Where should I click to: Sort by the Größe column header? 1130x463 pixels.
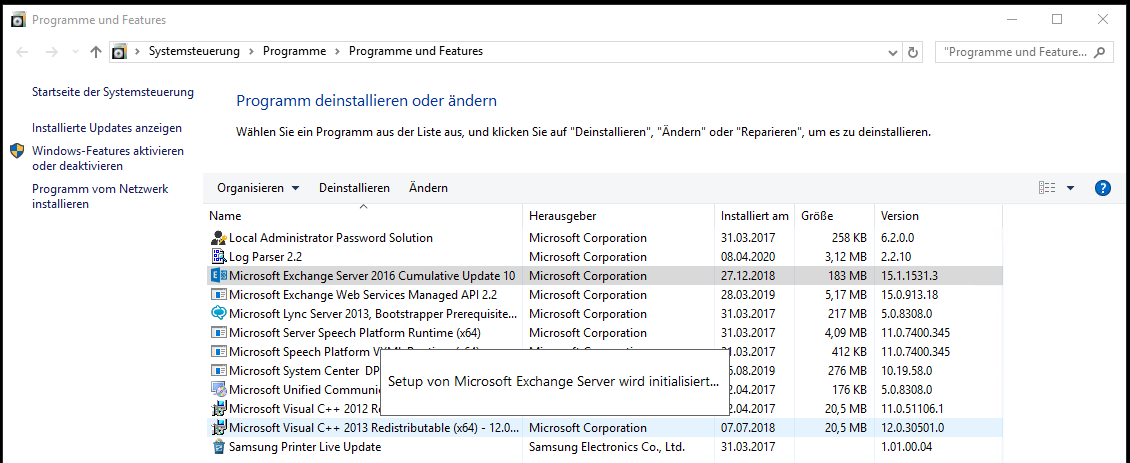834,216
